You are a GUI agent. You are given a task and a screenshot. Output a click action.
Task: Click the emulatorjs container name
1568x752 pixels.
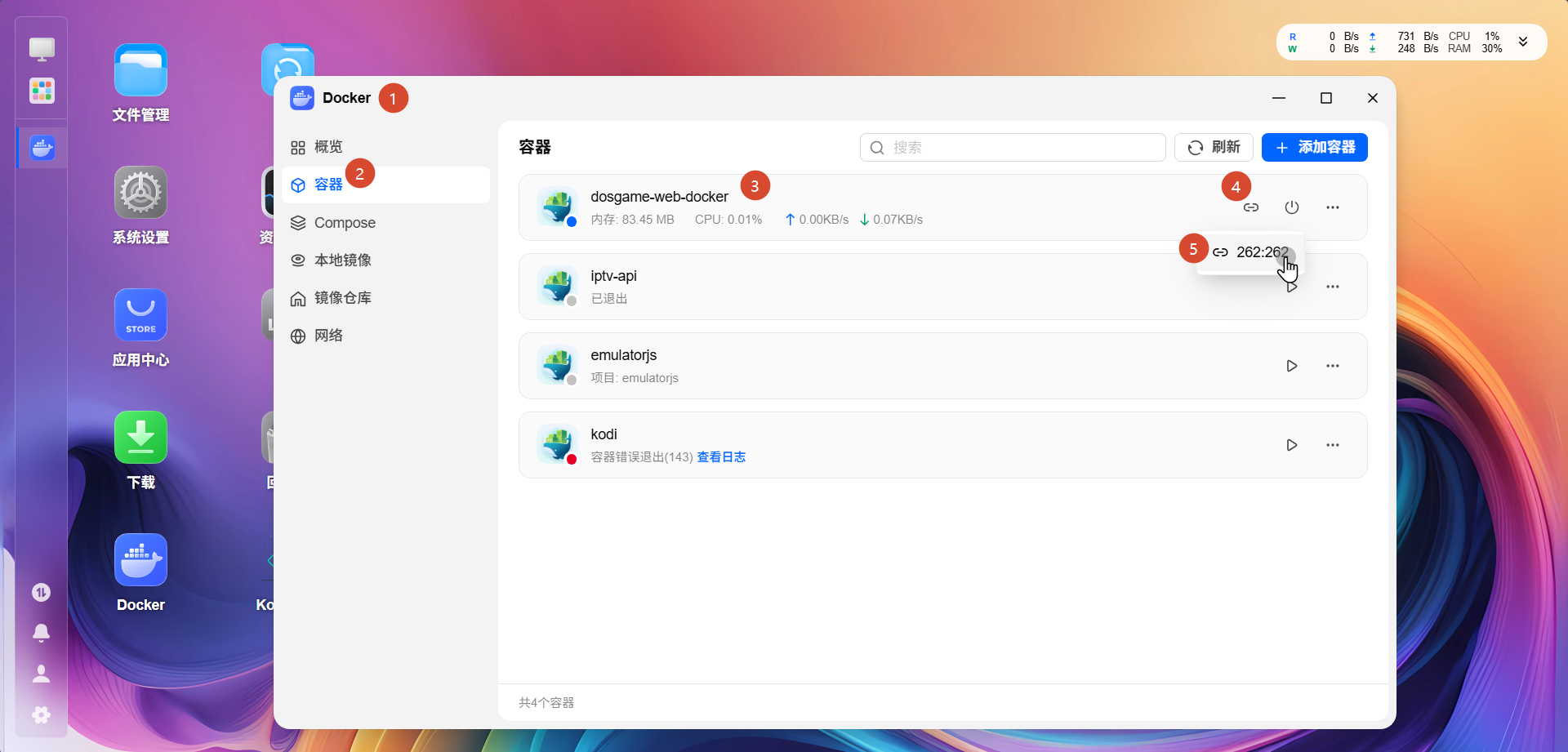[x=623, y=355]
